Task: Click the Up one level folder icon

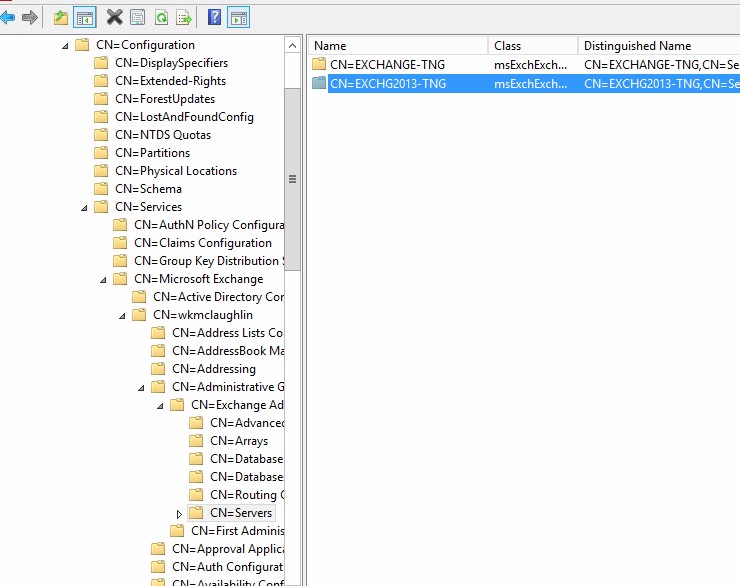Action: tap(60, 18)
